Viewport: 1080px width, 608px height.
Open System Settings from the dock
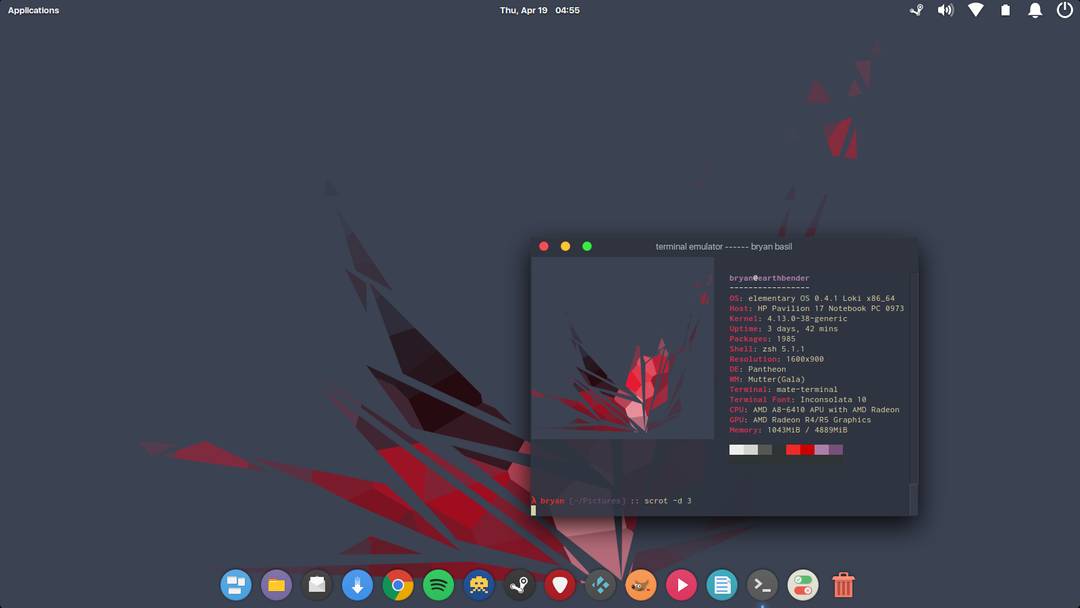coord(803,585)
